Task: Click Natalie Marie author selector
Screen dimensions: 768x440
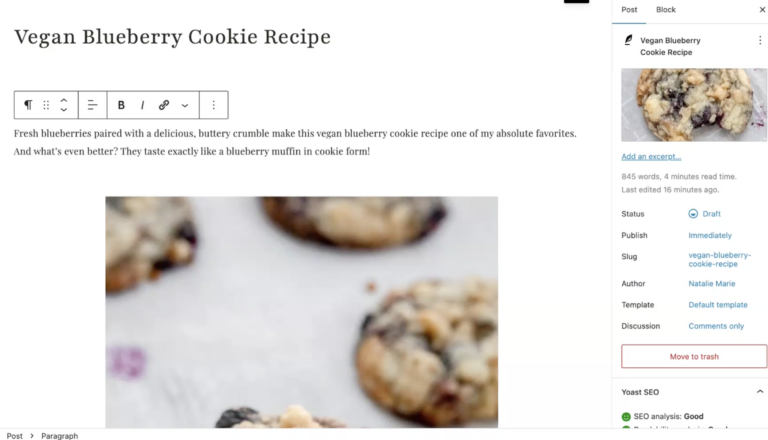Action: (x=712, y=283)
